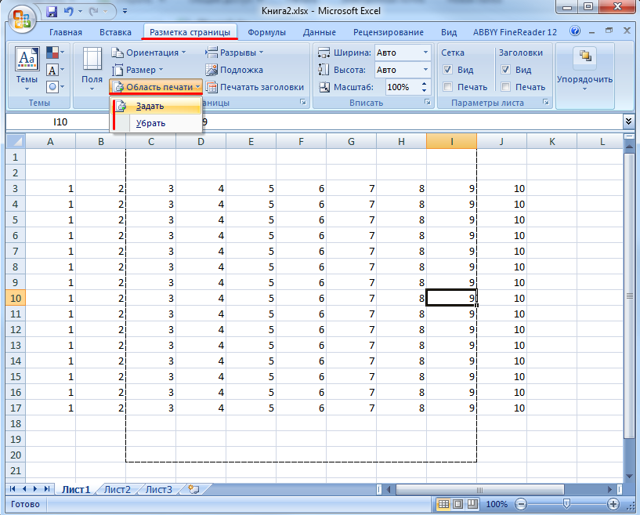Click the Масштаб 100% input field
640x515 pixels.
click(x=402, y=87)
